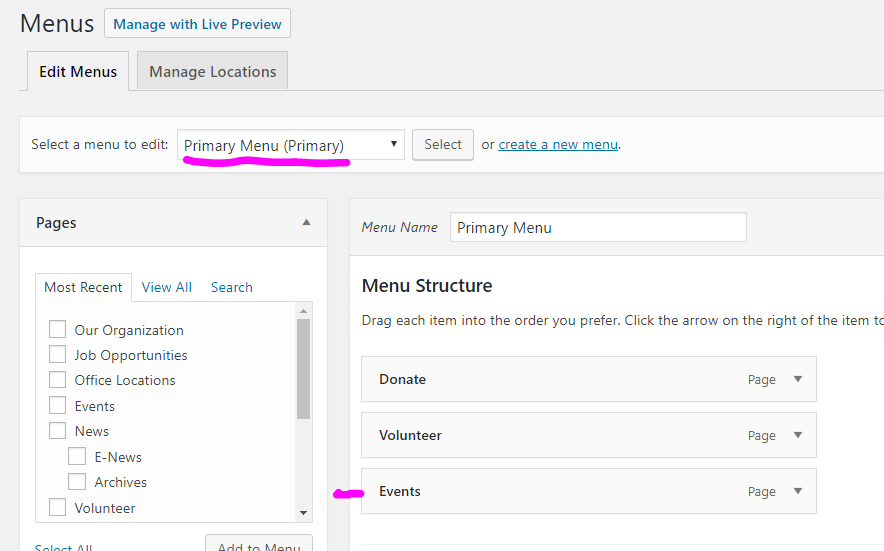Viewport: 884px width, 551px height.
Task: Open the Primary Menu selection dropdown
Action: [291, 145]
